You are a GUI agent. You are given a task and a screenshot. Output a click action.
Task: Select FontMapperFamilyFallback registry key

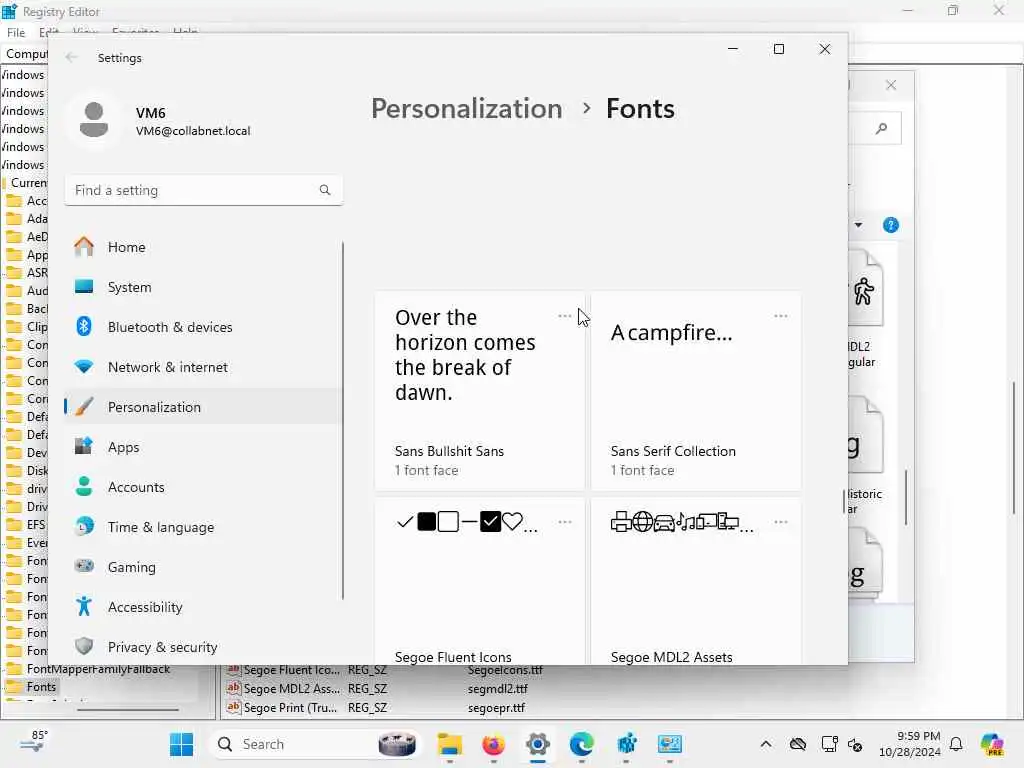(x=98, y=669)
